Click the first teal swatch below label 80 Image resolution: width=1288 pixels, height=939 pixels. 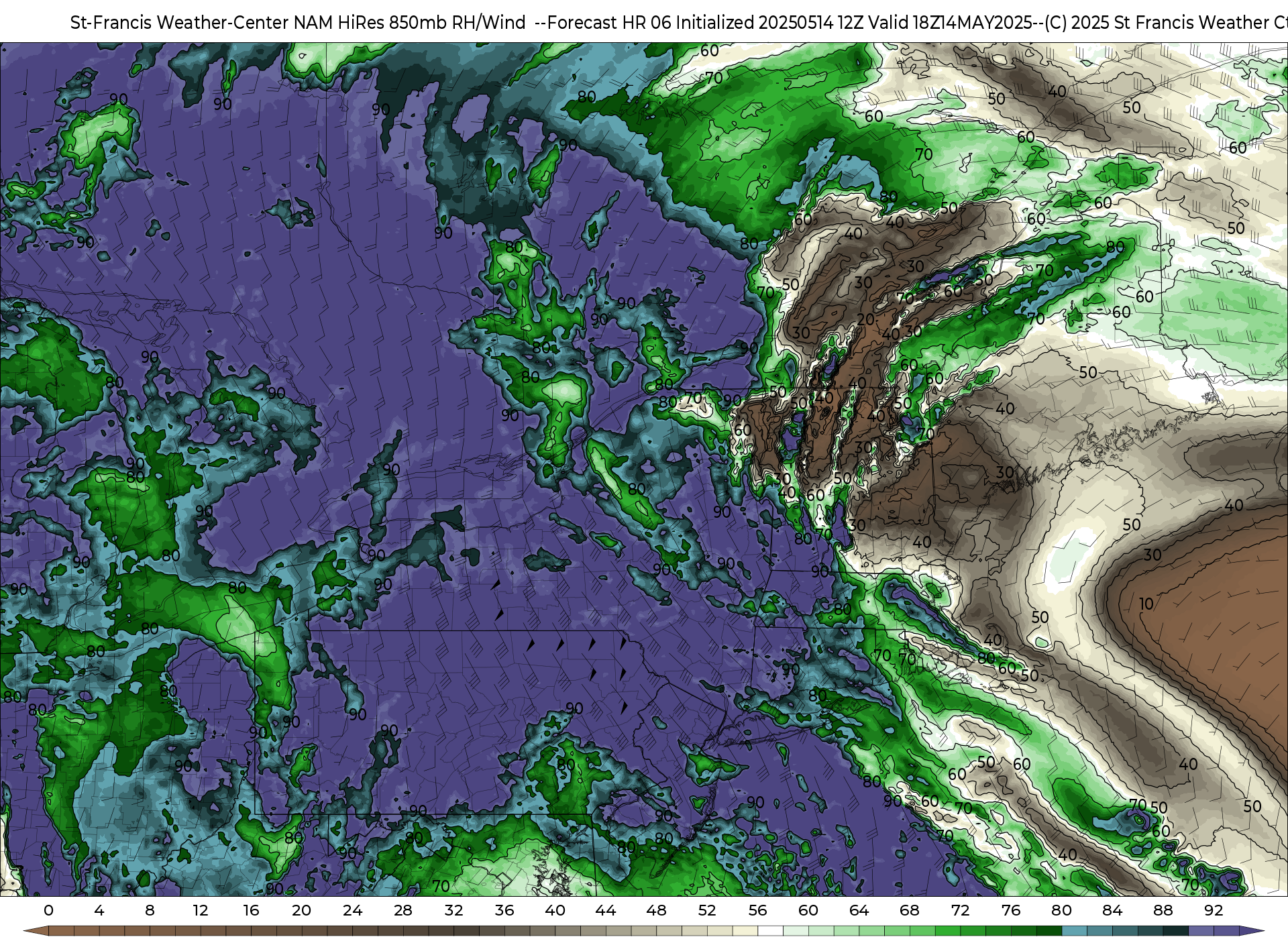coord(1074,932)
